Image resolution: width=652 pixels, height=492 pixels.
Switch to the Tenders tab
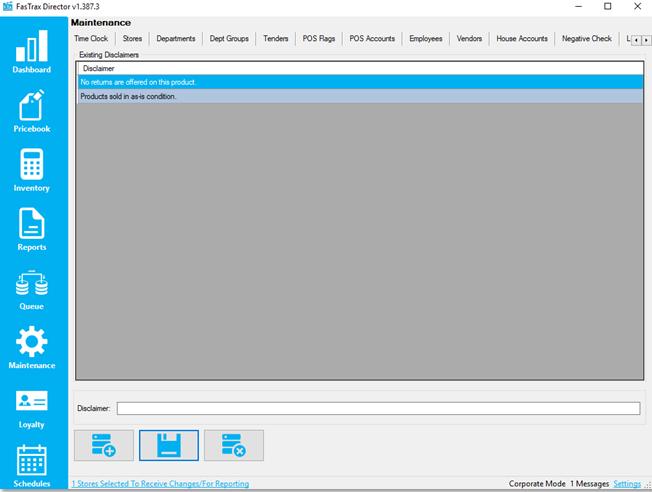(x=276, y=39)
